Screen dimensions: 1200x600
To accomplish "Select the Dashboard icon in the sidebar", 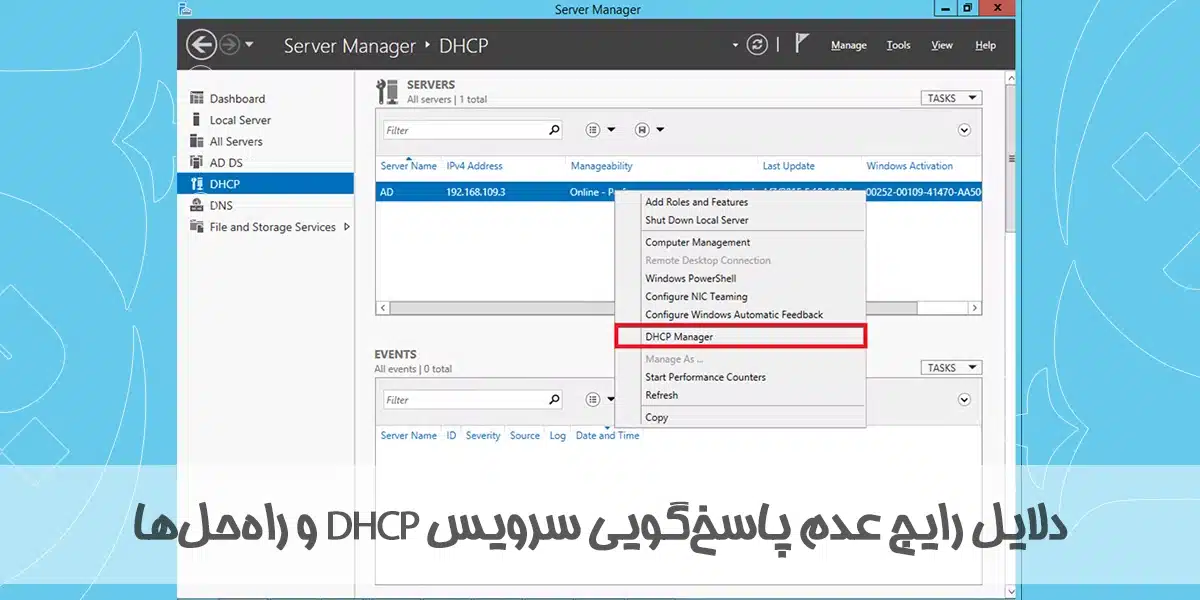I will click(x=196, y=98).
